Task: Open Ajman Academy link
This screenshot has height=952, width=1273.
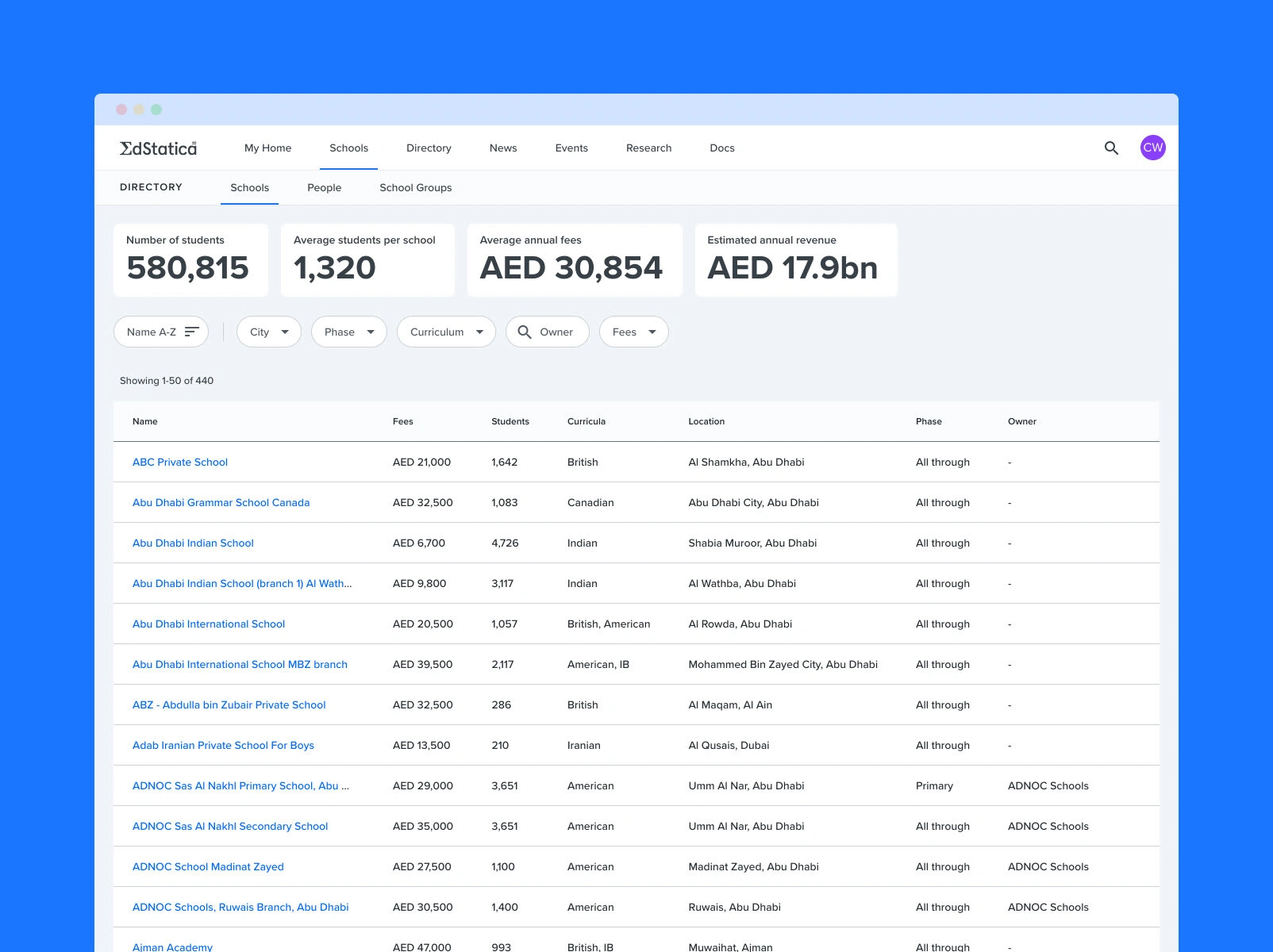Action: [x=172, y=946]
